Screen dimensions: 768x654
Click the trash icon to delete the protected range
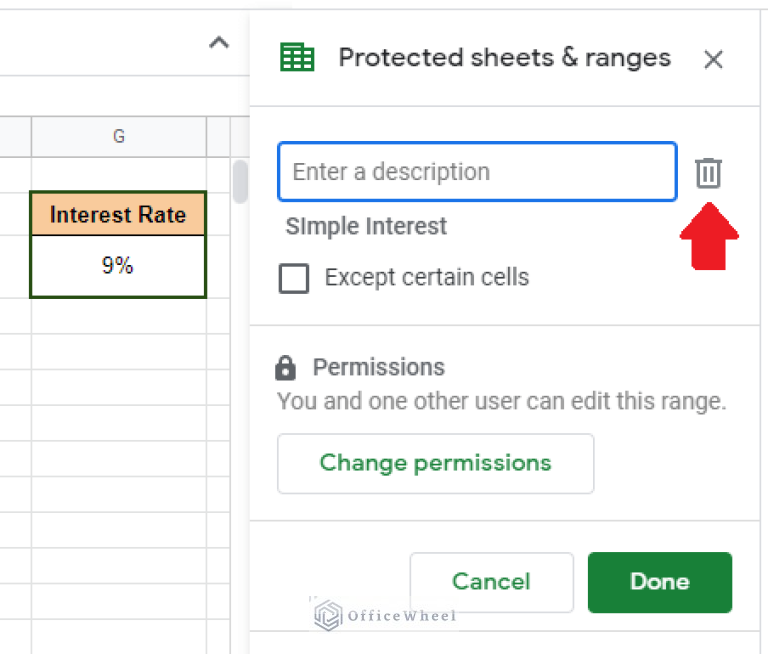tap(708, 173)
